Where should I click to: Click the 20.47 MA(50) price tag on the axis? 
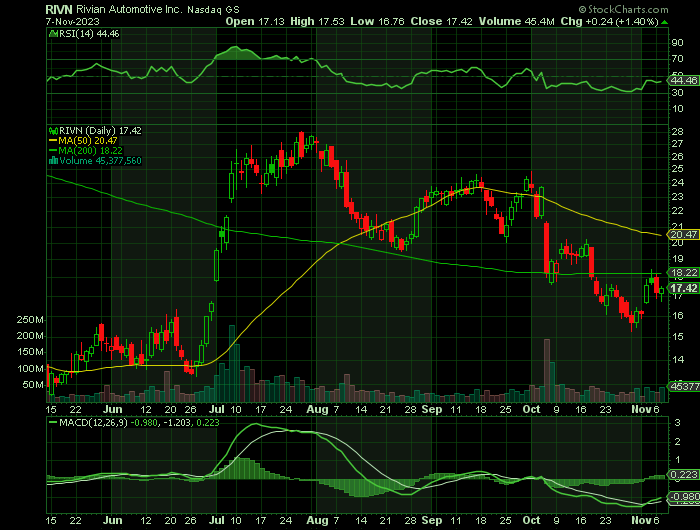pyautogui.click(x=683, y=234)
